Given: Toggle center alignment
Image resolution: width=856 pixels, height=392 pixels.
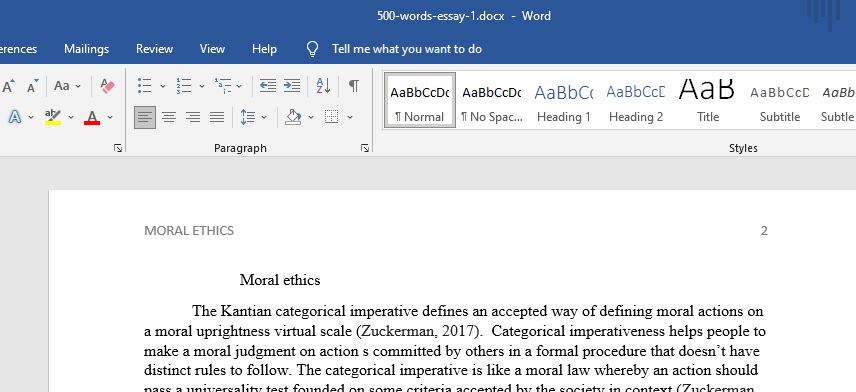Looking at the screenshot, I should click(169, 117).
